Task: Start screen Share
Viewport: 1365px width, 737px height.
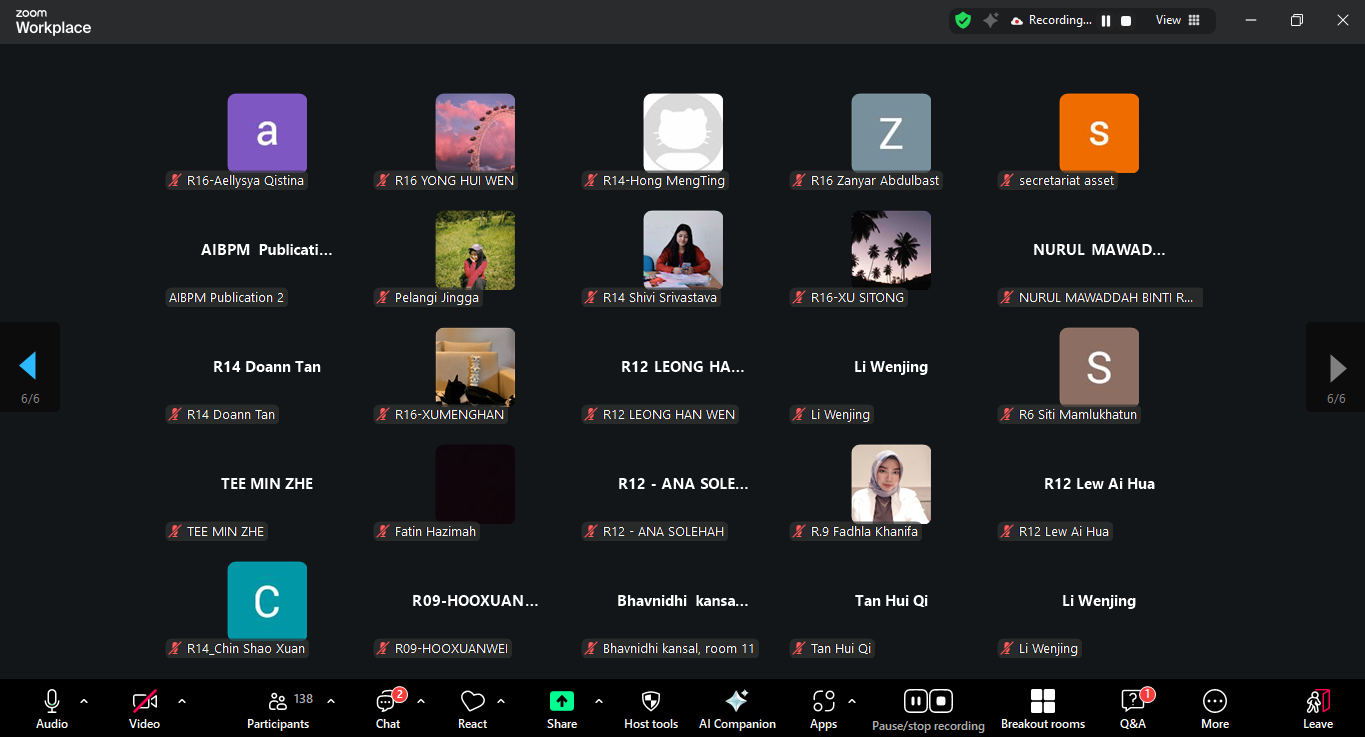Action: click(562, 709)
